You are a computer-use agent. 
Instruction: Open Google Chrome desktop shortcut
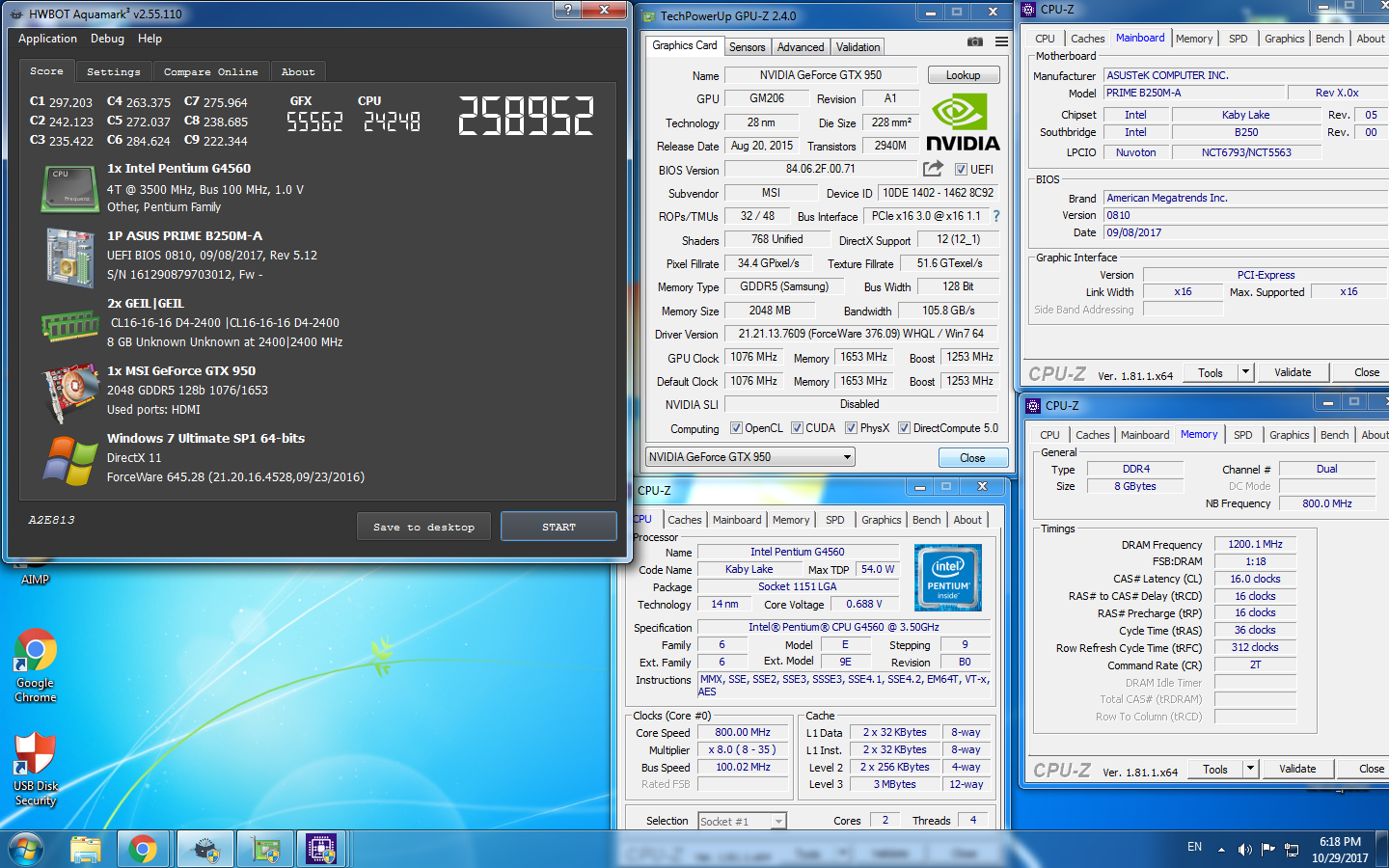(x=36, y=665)
